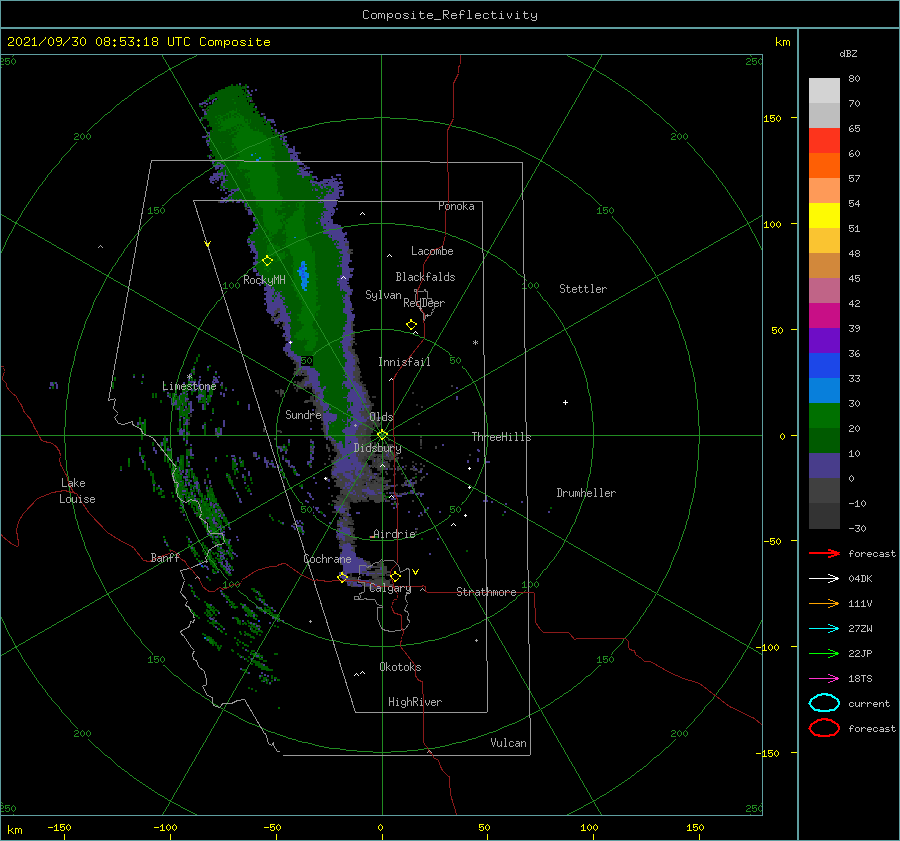Screen dimensions: 900x841
Task: Click the orange 57-60 dBZ swatch
Action: 824,166
